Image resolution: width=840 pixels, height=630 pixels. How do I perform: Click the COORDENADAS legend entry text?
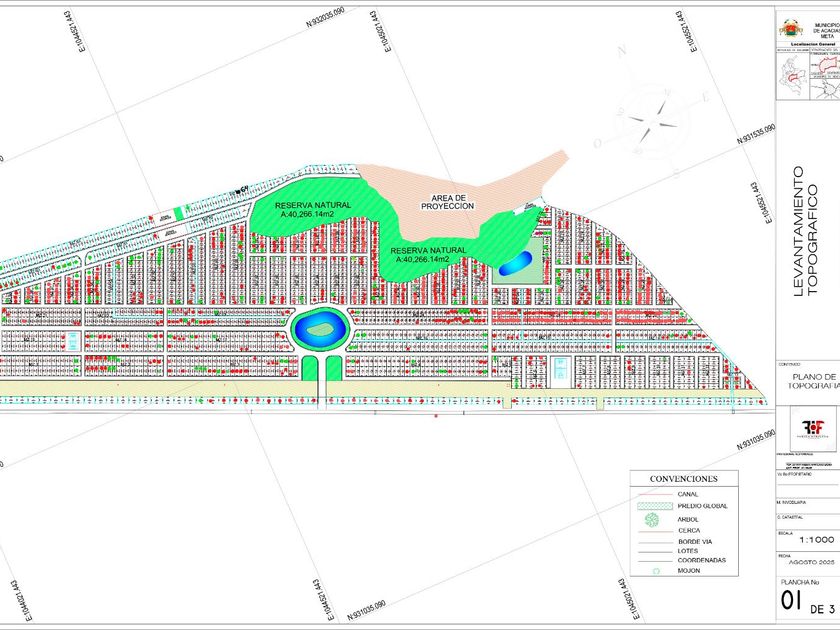pyautogui.click(x=702, y=560)
